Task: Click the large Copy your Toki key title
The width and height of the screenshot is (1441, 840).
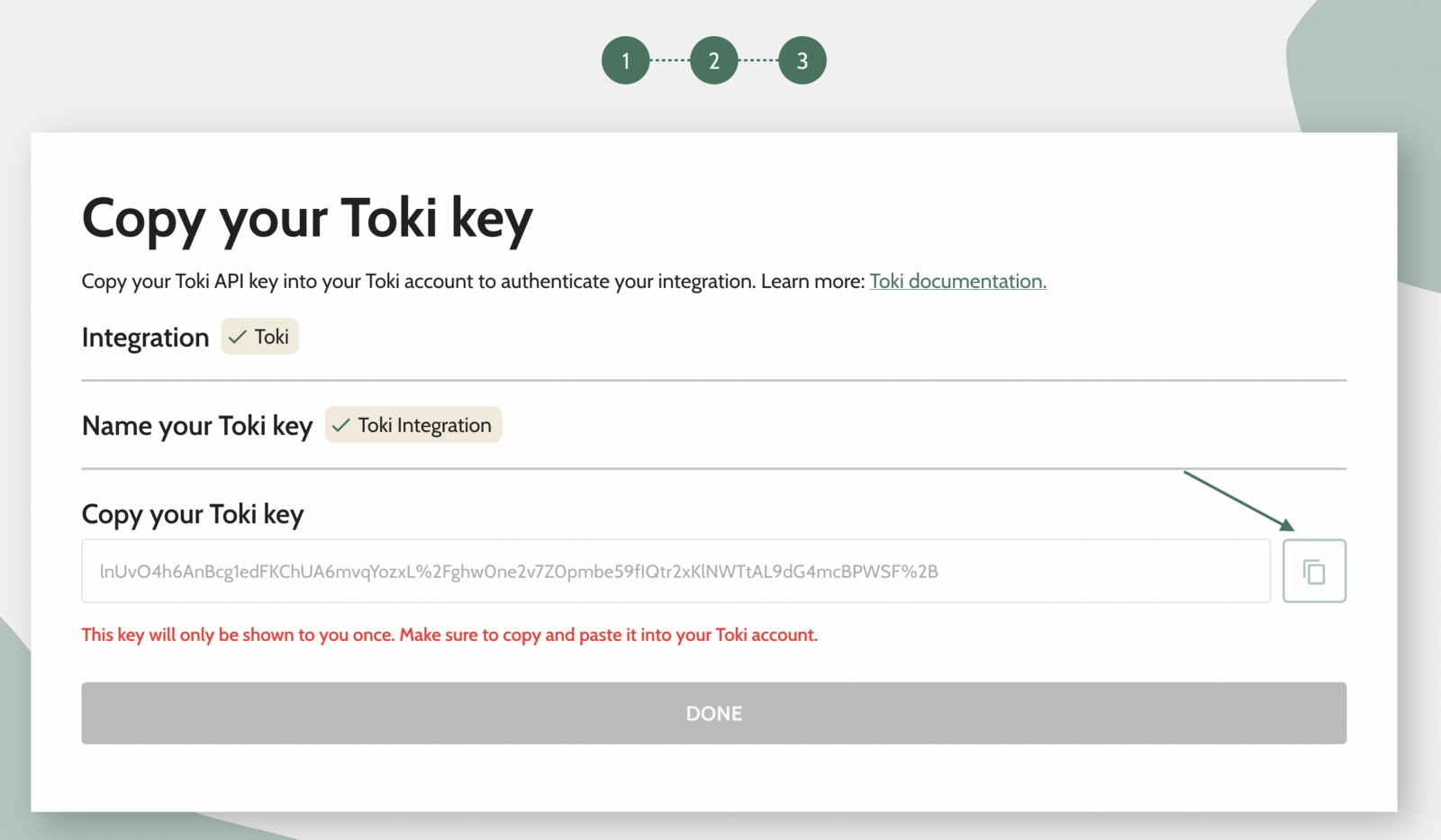Action: point(307,219)
